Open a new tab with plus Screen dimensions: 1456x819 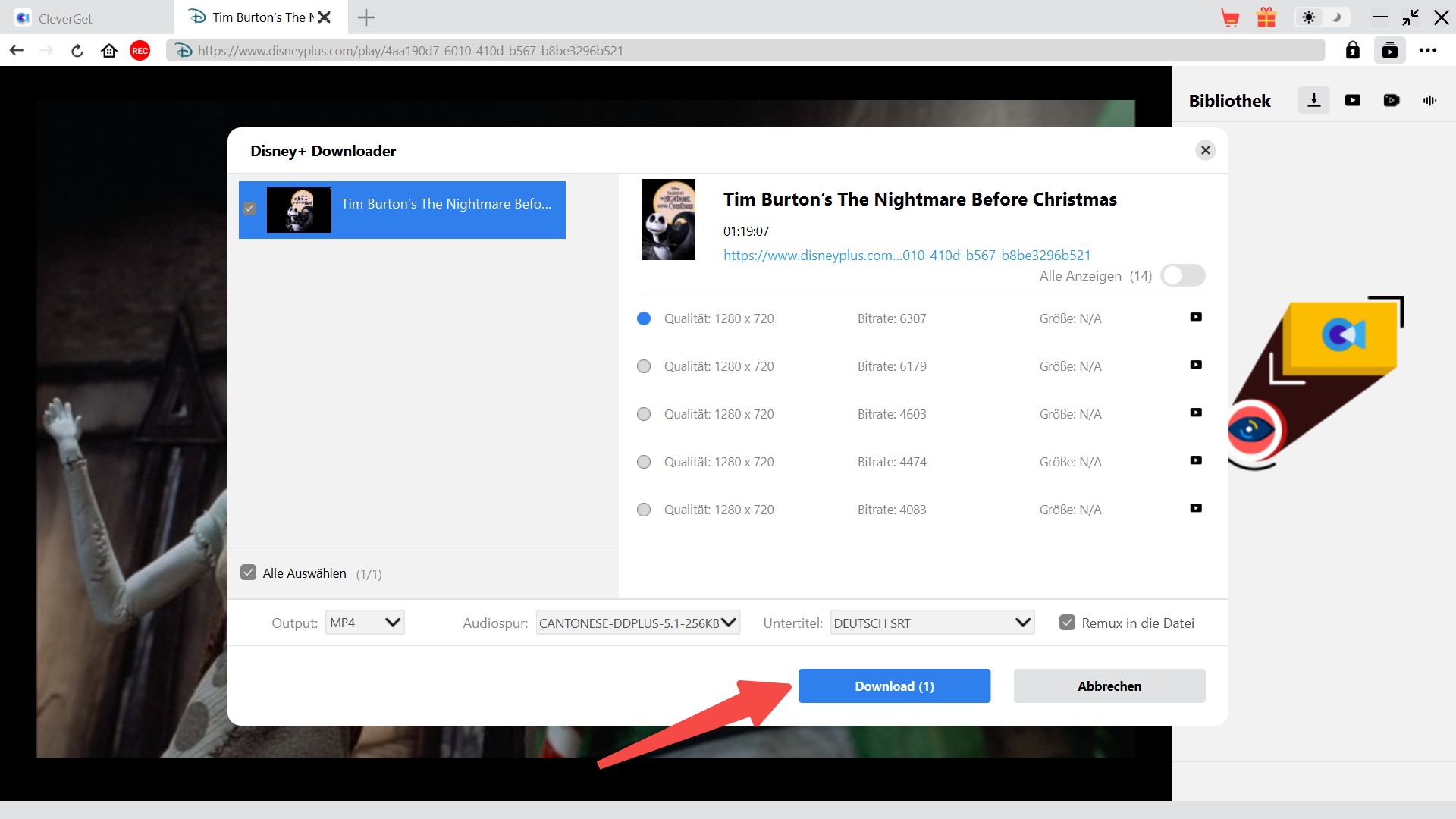point(366,17)
